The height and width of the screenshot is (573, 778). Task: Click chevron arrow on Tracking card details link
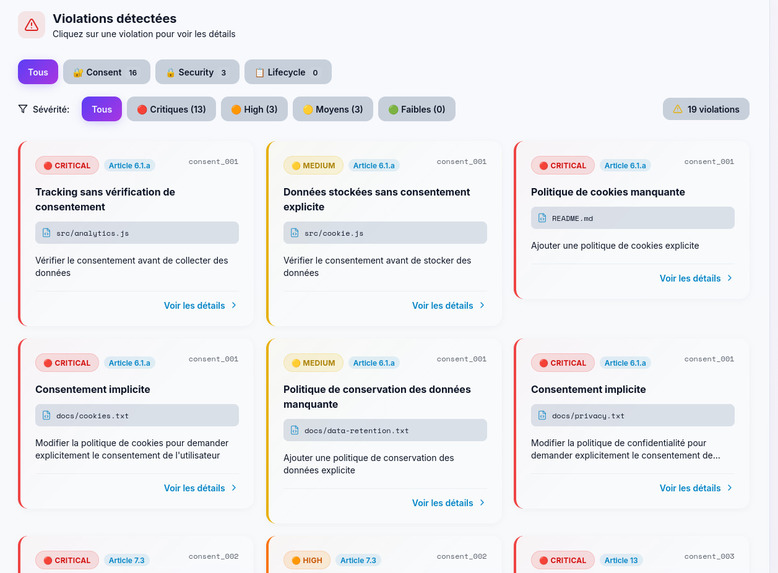[234, 306]
